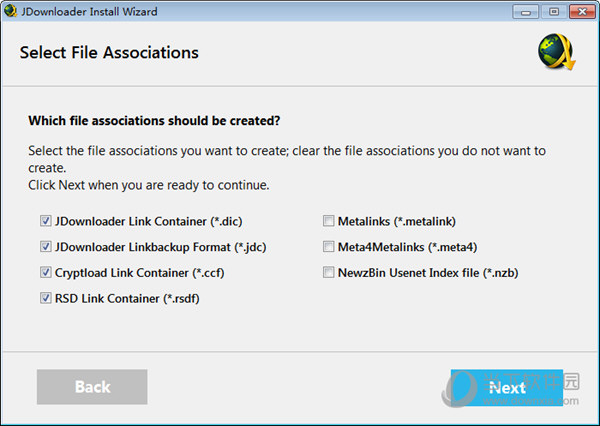Enable NewzBin Usenet Index file (*.nzb)
600x426 pixels.
tap(328, 272)
